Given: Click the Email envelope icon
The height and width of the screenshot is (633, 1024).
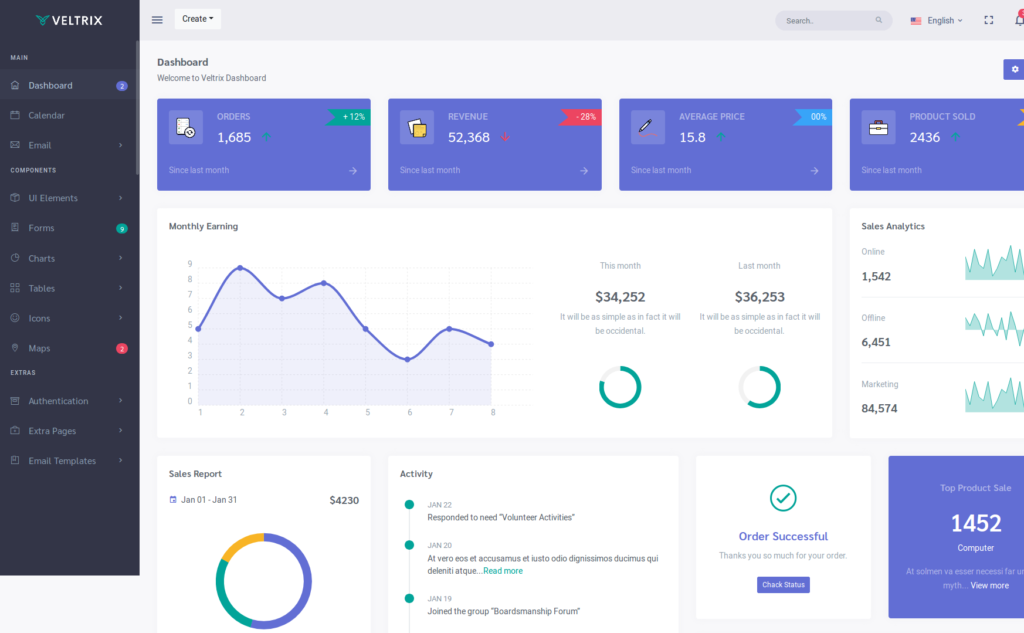Looking at the screenshot, I should tap(15, 145).
